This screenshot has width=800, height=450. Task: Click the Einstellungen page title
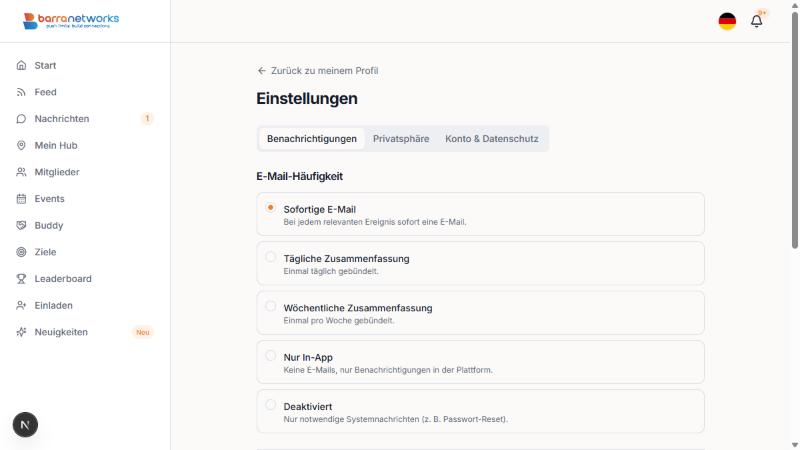point(307,98)
